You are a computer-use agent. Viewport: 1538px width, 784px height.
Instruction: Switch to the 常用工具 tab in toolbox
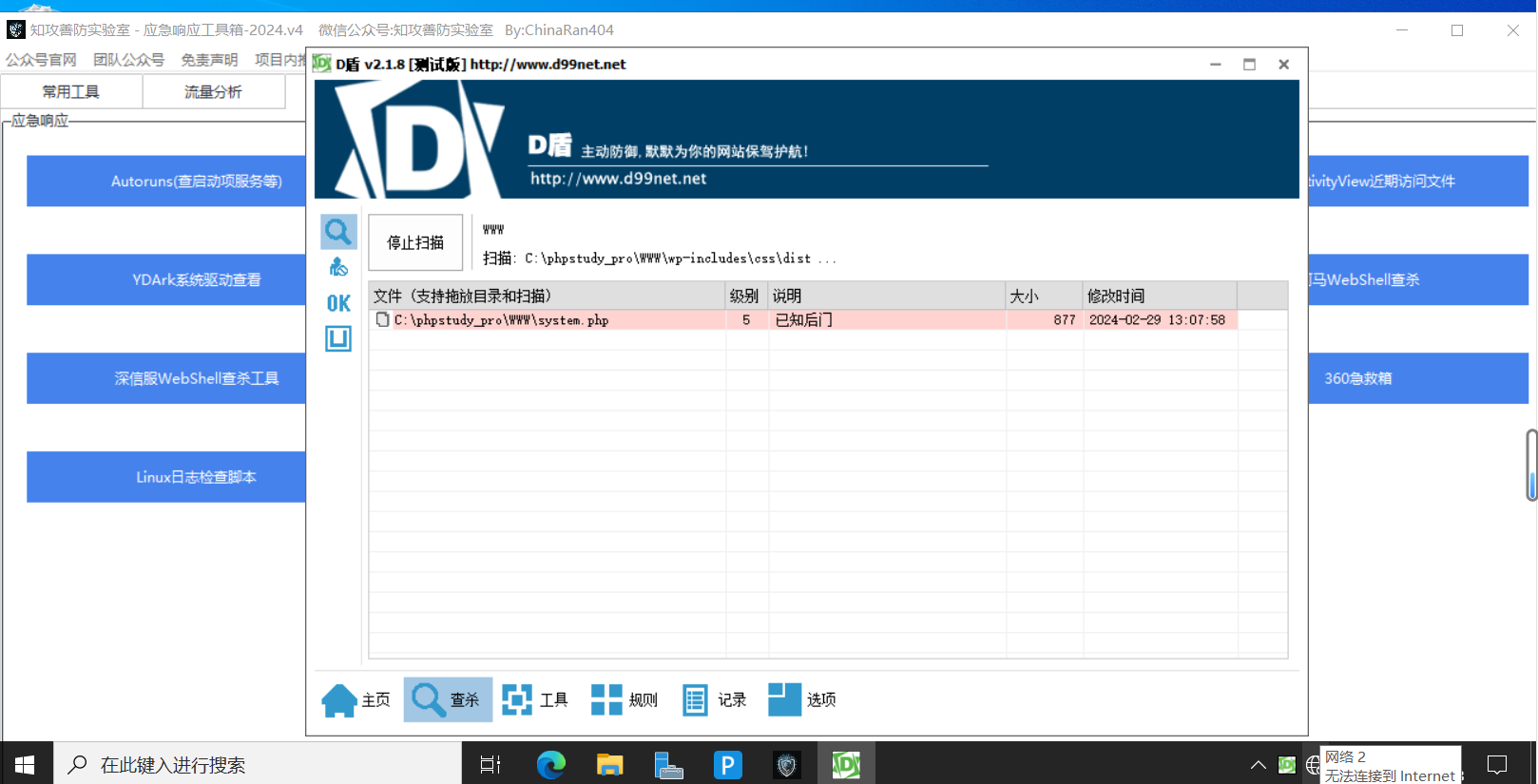coord(71,91)
